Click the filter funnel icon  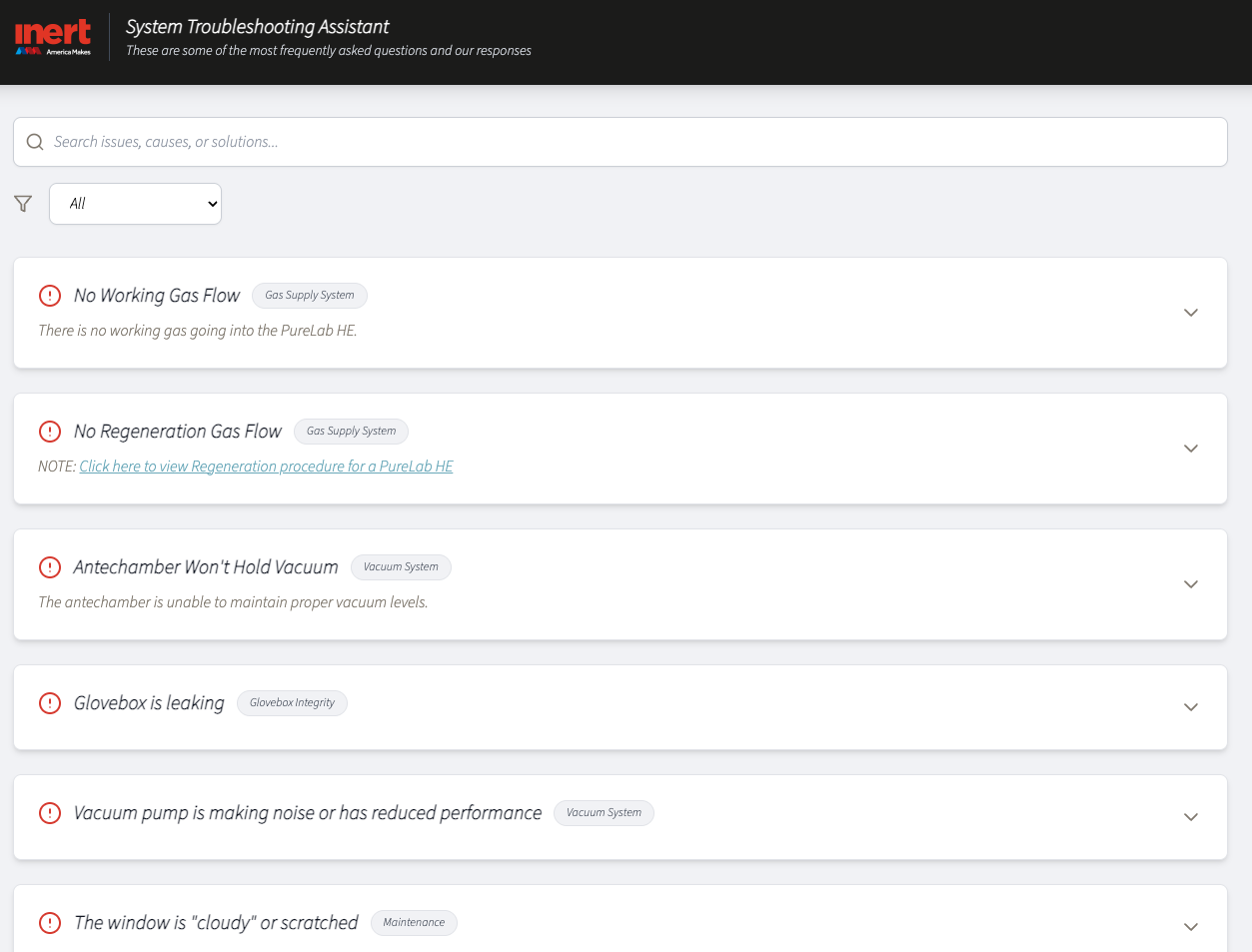point(23,204)
